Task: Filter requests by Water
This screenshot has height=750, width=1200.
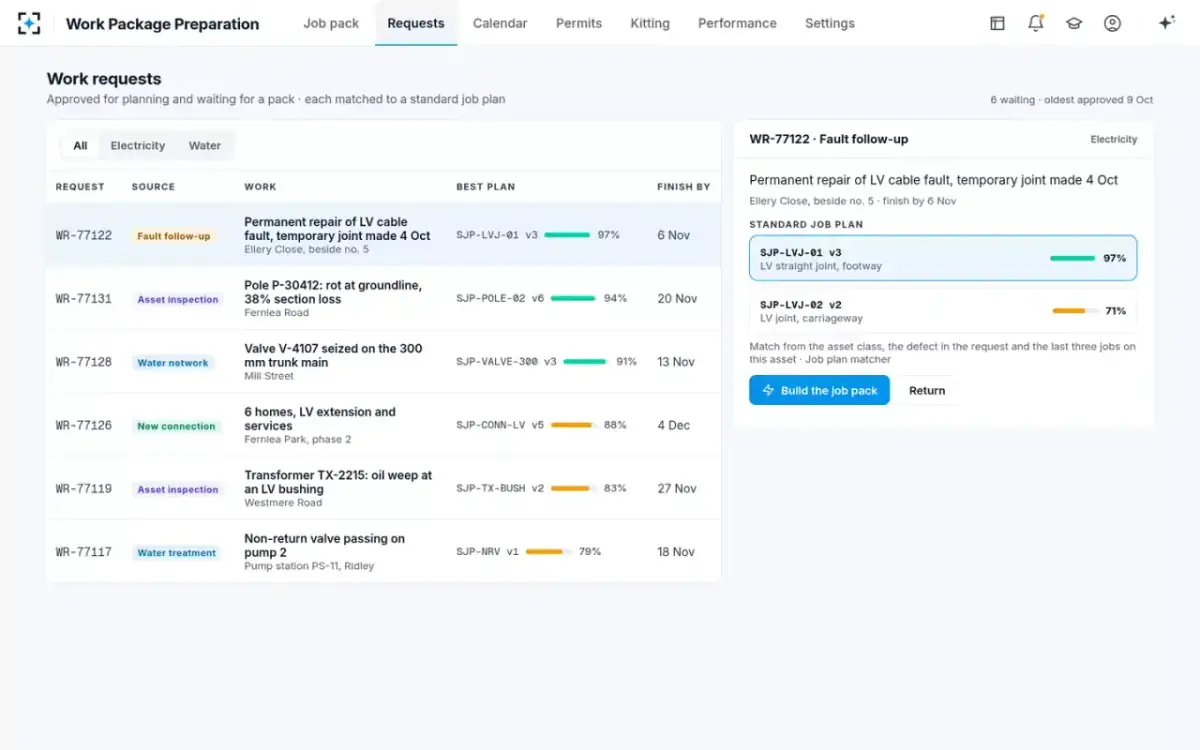Action: pos(205,146)
